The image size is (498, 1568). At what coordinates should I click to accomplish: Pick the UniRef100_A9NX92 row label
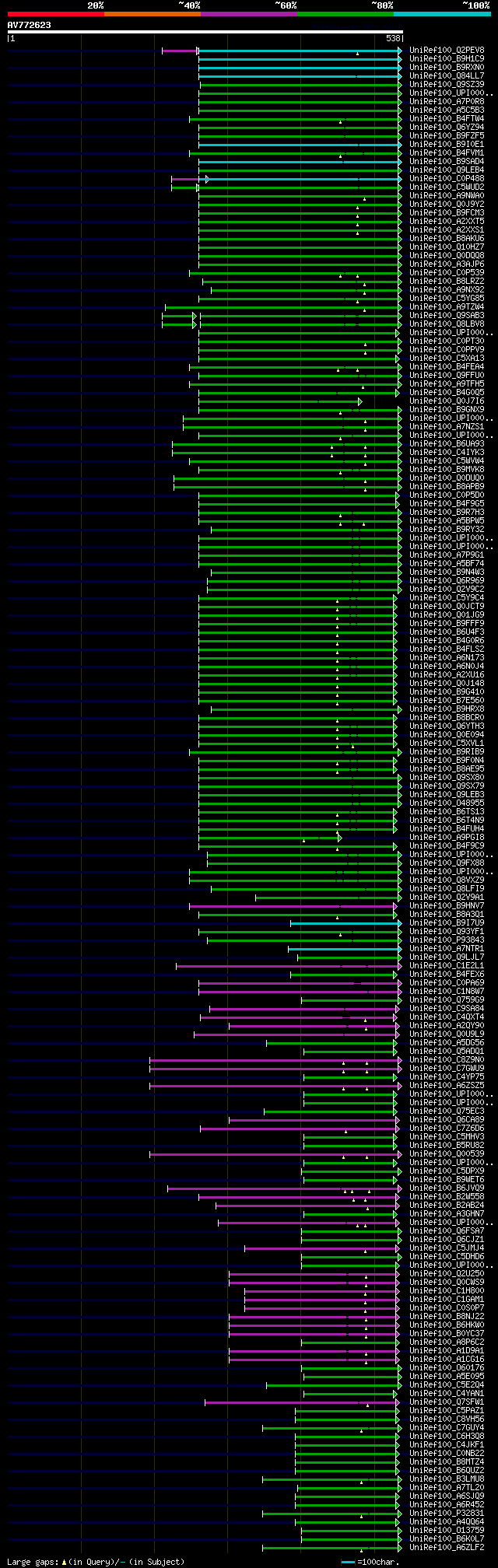447,289
